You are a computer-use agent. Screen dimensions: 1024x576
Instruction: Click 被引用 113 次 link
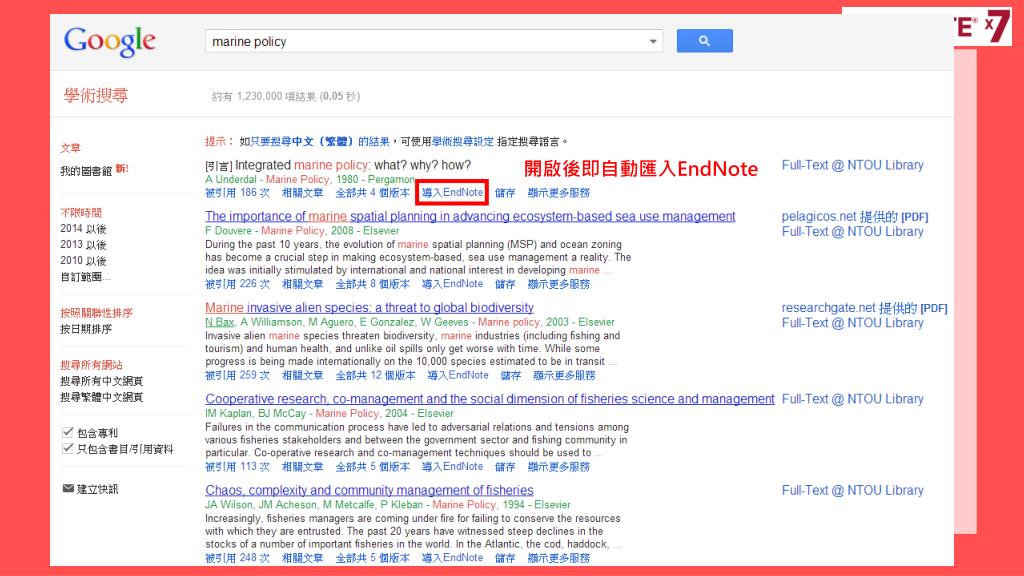point(237,467)
